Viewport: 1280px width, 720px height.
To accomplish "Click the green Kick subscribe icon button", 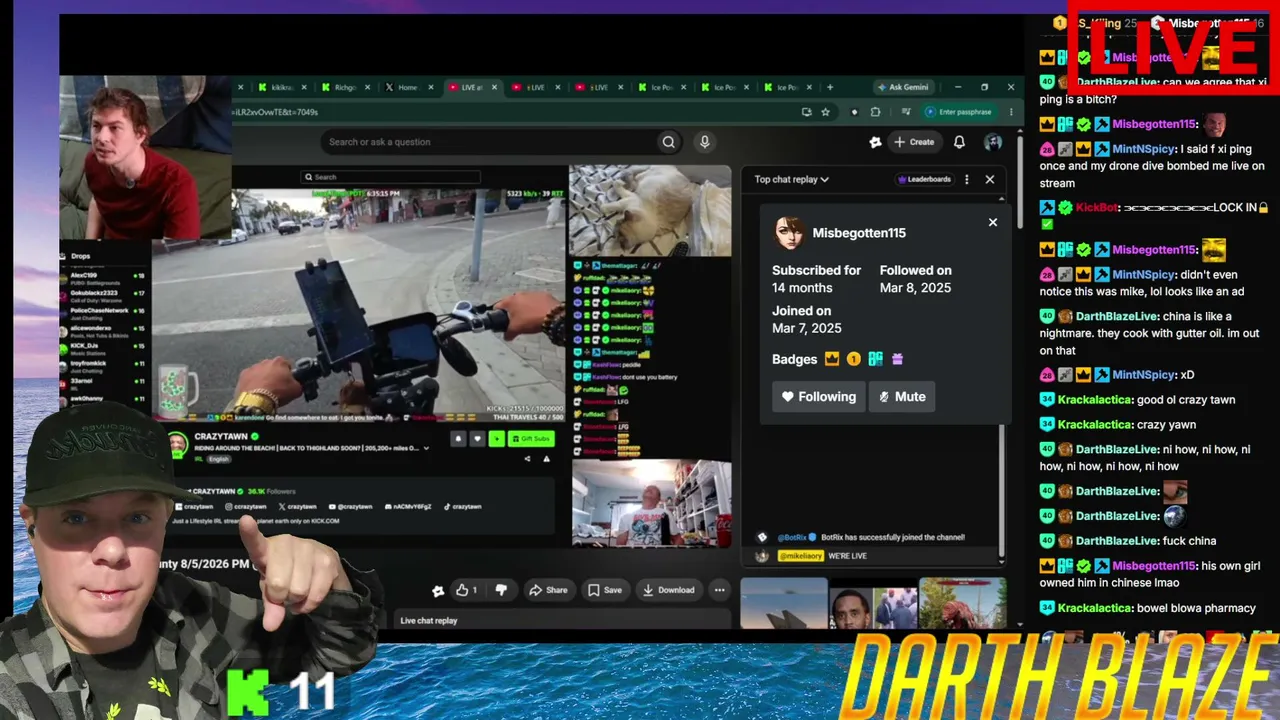I will (x=496, y=438).
